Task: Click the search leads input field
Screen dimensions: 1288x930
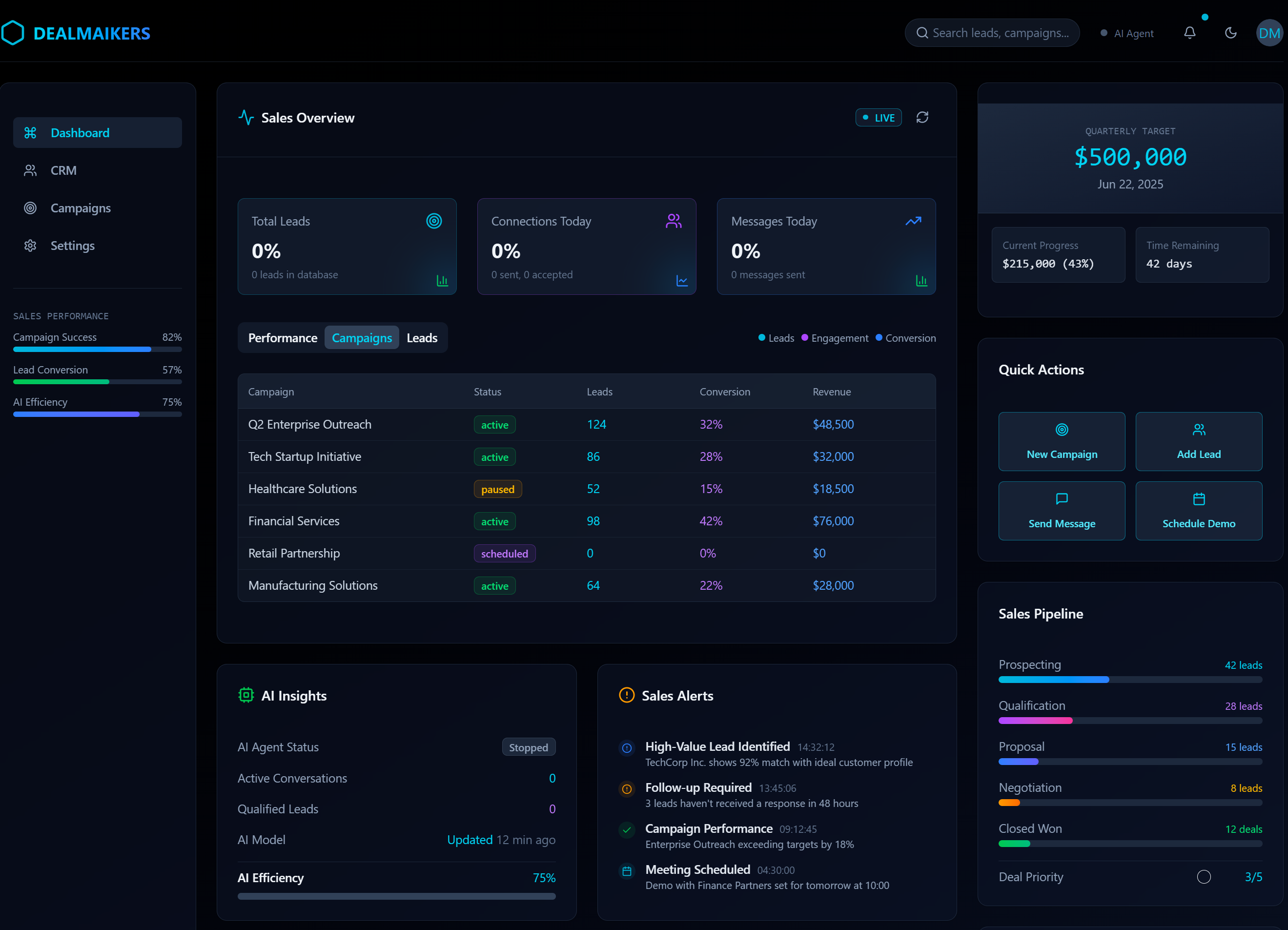Action: click(1000, 33)
